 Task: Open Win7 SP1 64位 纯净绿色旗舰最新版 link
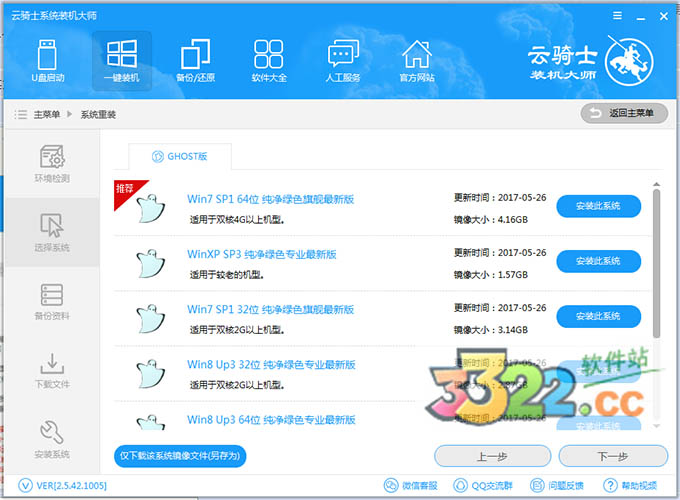(x=271, y=199)
